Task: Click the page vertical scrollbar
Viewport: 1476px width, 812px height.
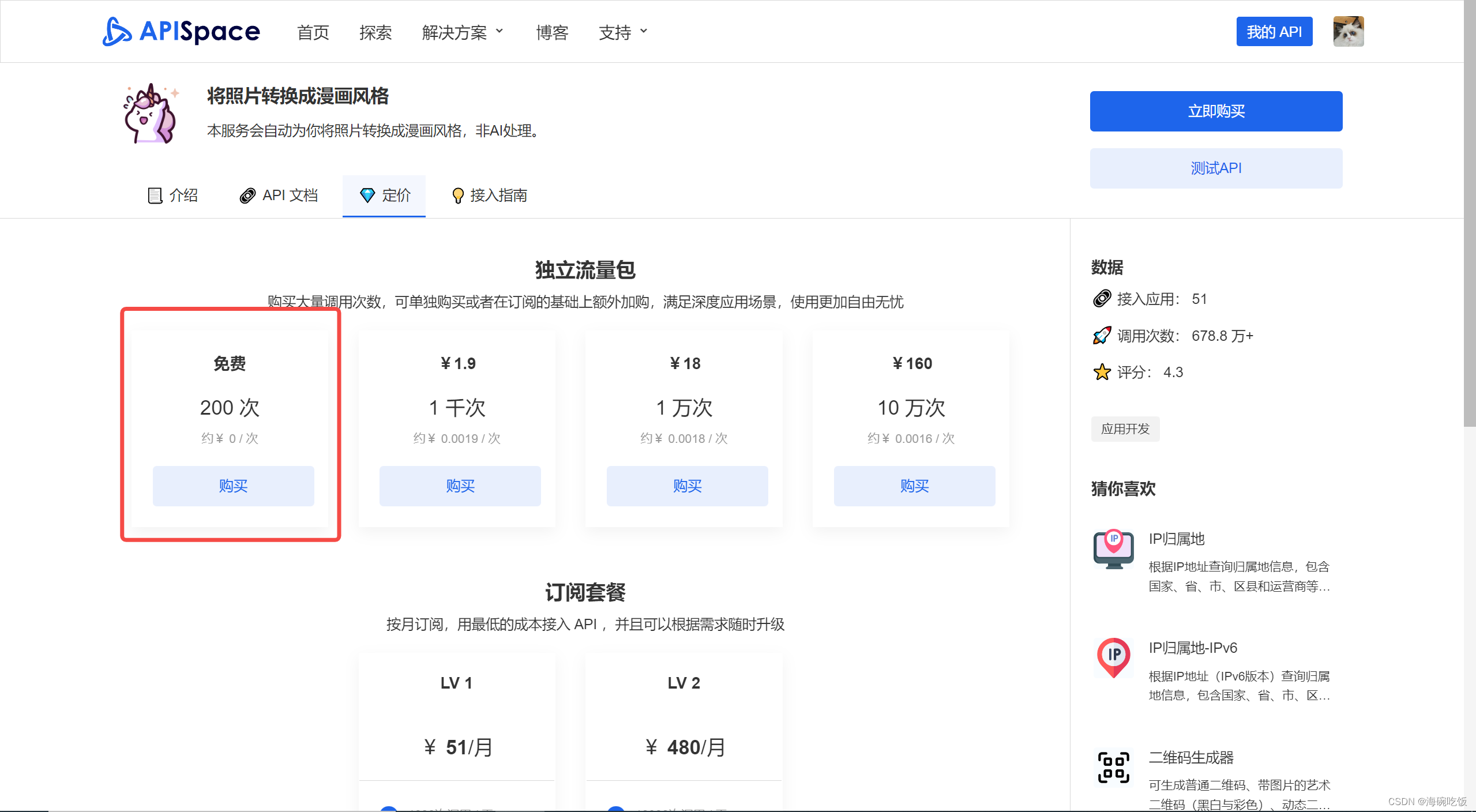Action: point(1470,213)
